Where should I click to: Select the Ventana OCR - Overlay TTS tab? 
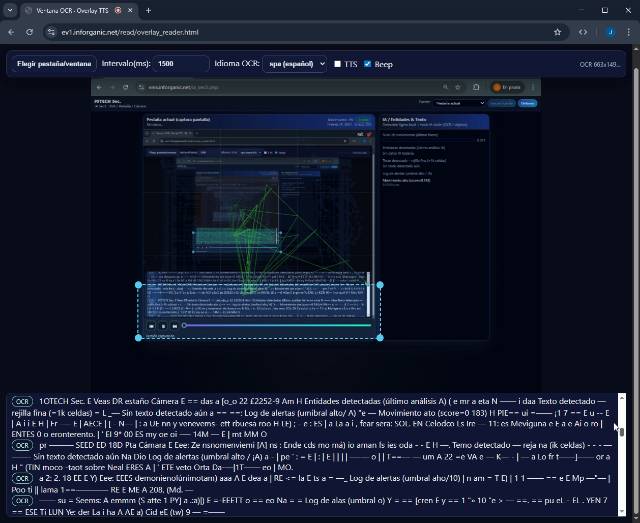click(x=70, y=10)
